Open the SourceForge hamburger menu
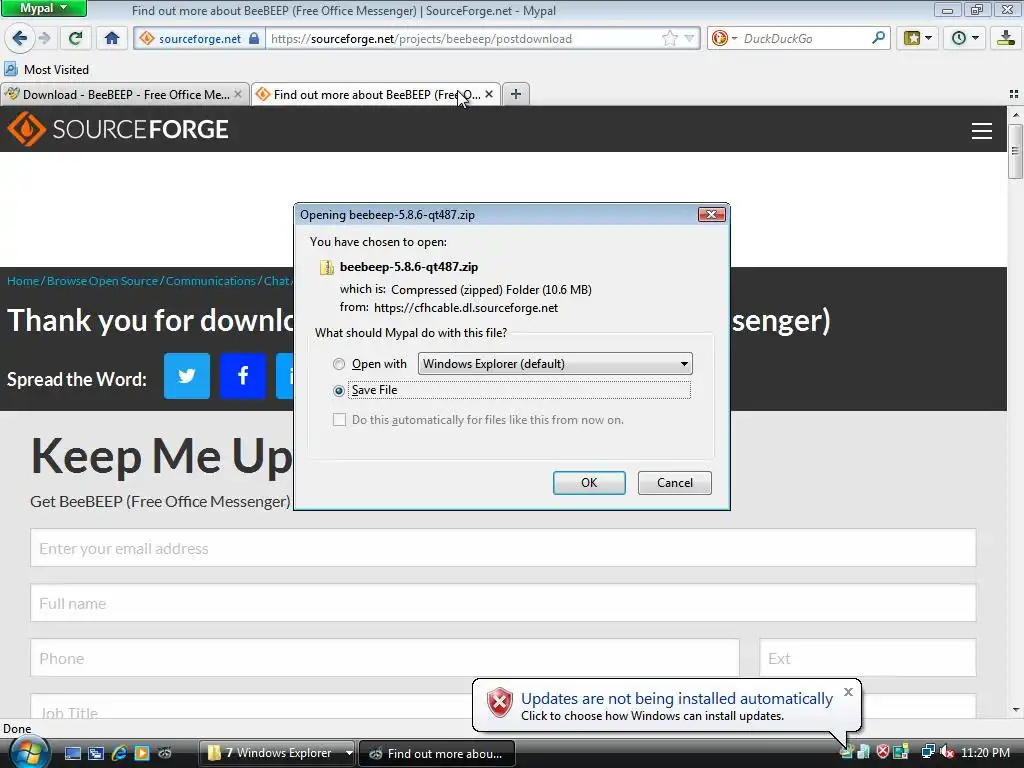 tap(981, 131)
